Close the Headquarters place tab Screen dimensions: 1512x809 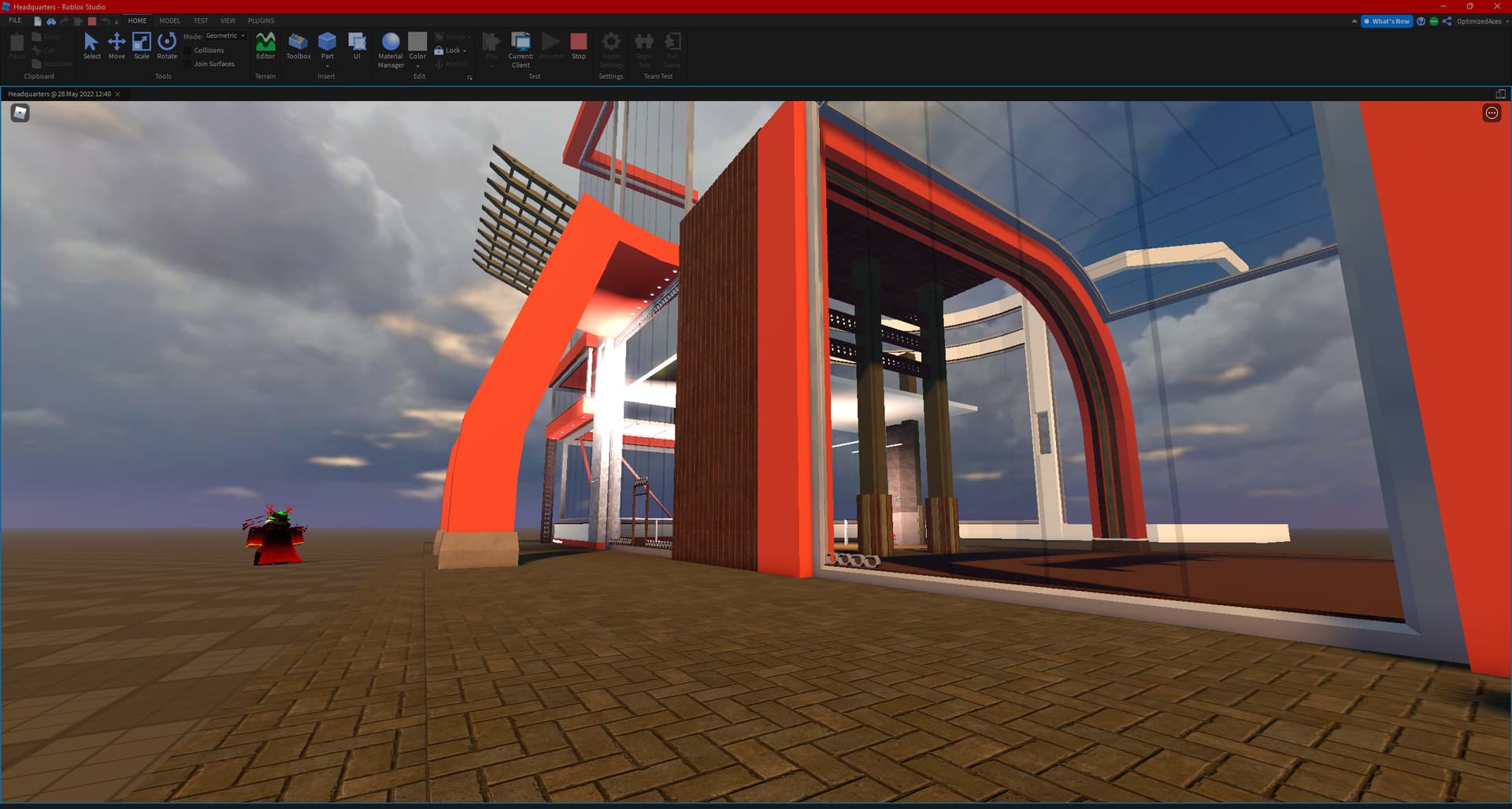tap(117, 94)
